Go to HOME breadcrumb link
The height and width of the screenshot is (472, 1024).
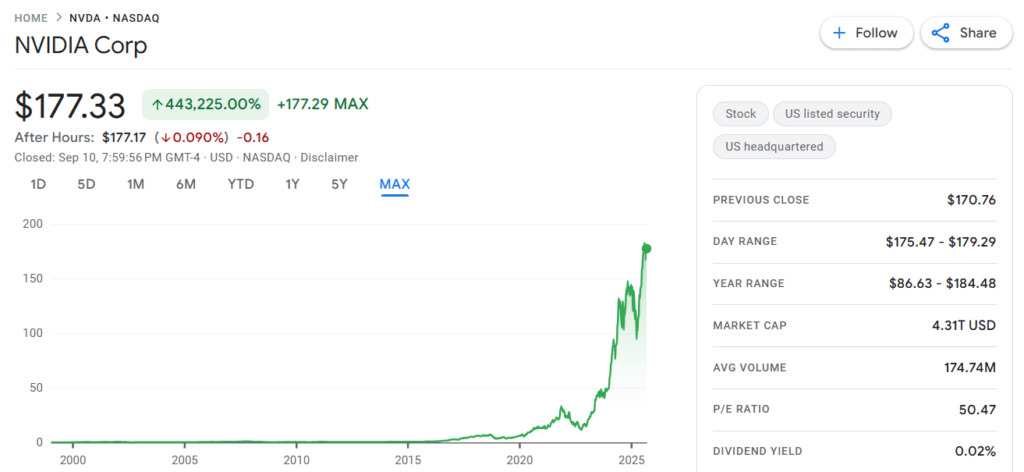pyautogui.click(x=31, y=18)
